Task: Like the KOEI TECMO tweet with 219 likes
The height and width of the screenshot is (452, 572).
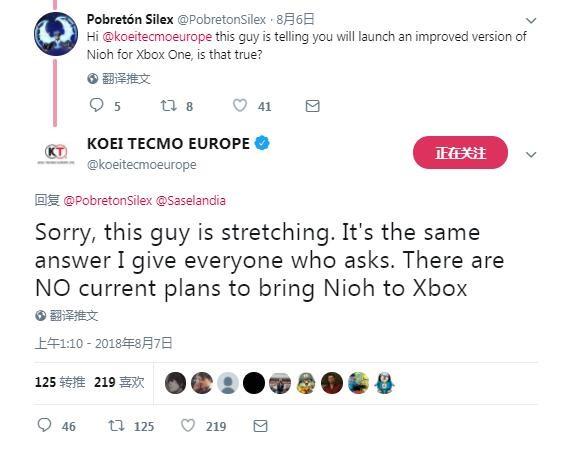Action: (x=188, y=425)
